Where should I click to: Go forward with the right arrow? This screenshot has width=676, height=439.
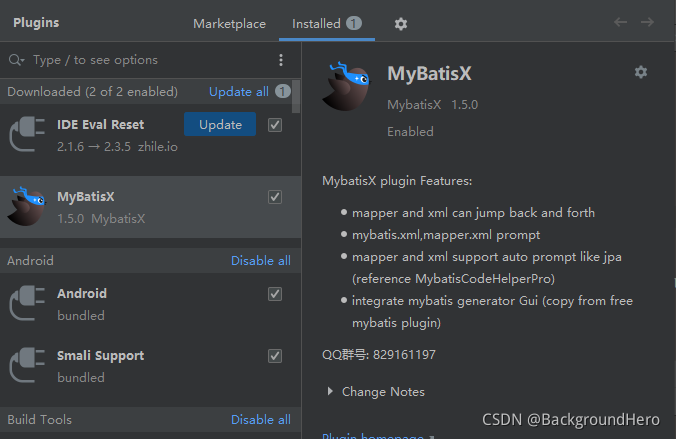(647, 22)
